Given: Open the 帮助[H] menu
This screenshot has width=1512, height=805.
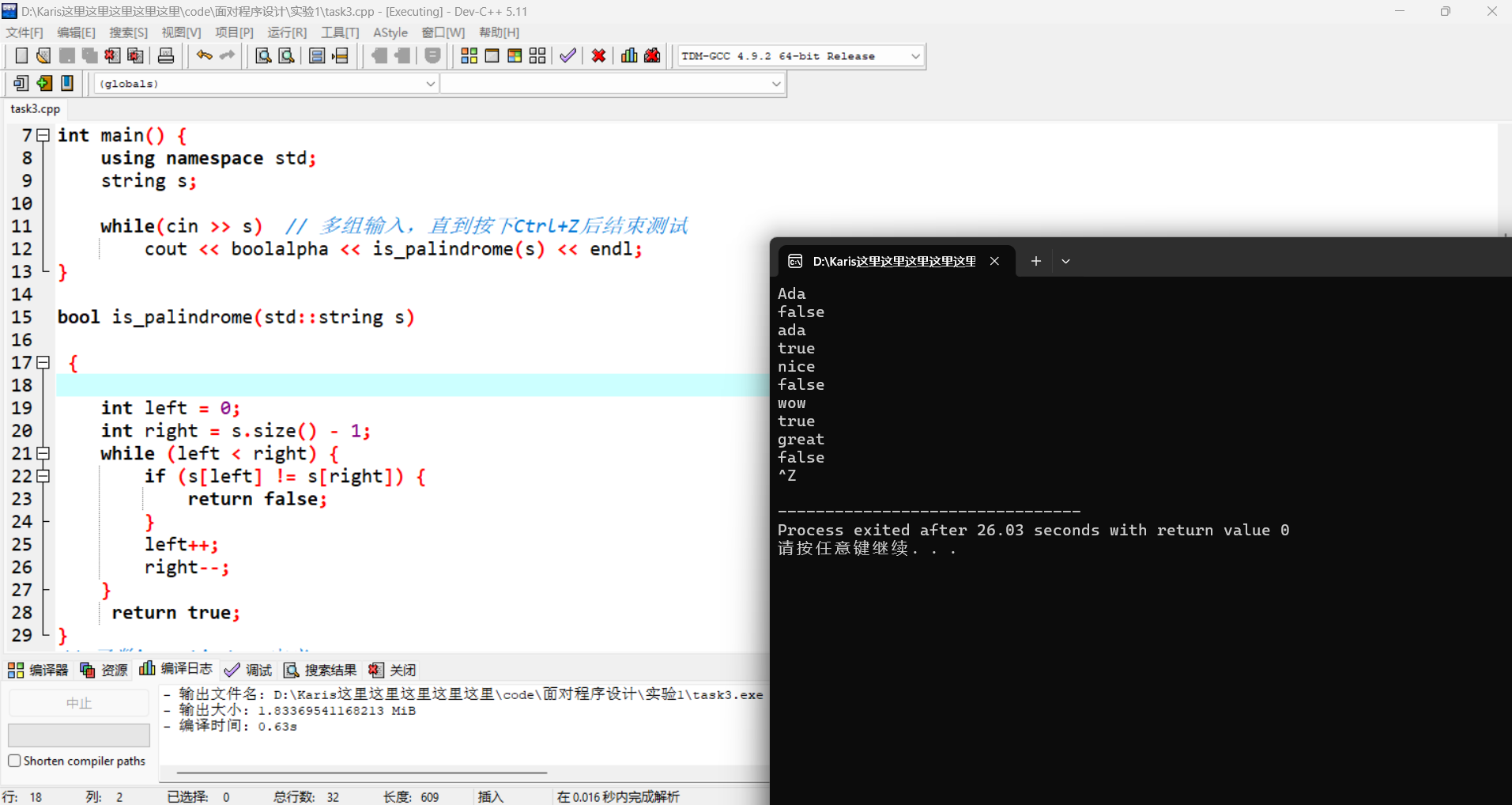Looking at the screenshot, I should point(499,32).
